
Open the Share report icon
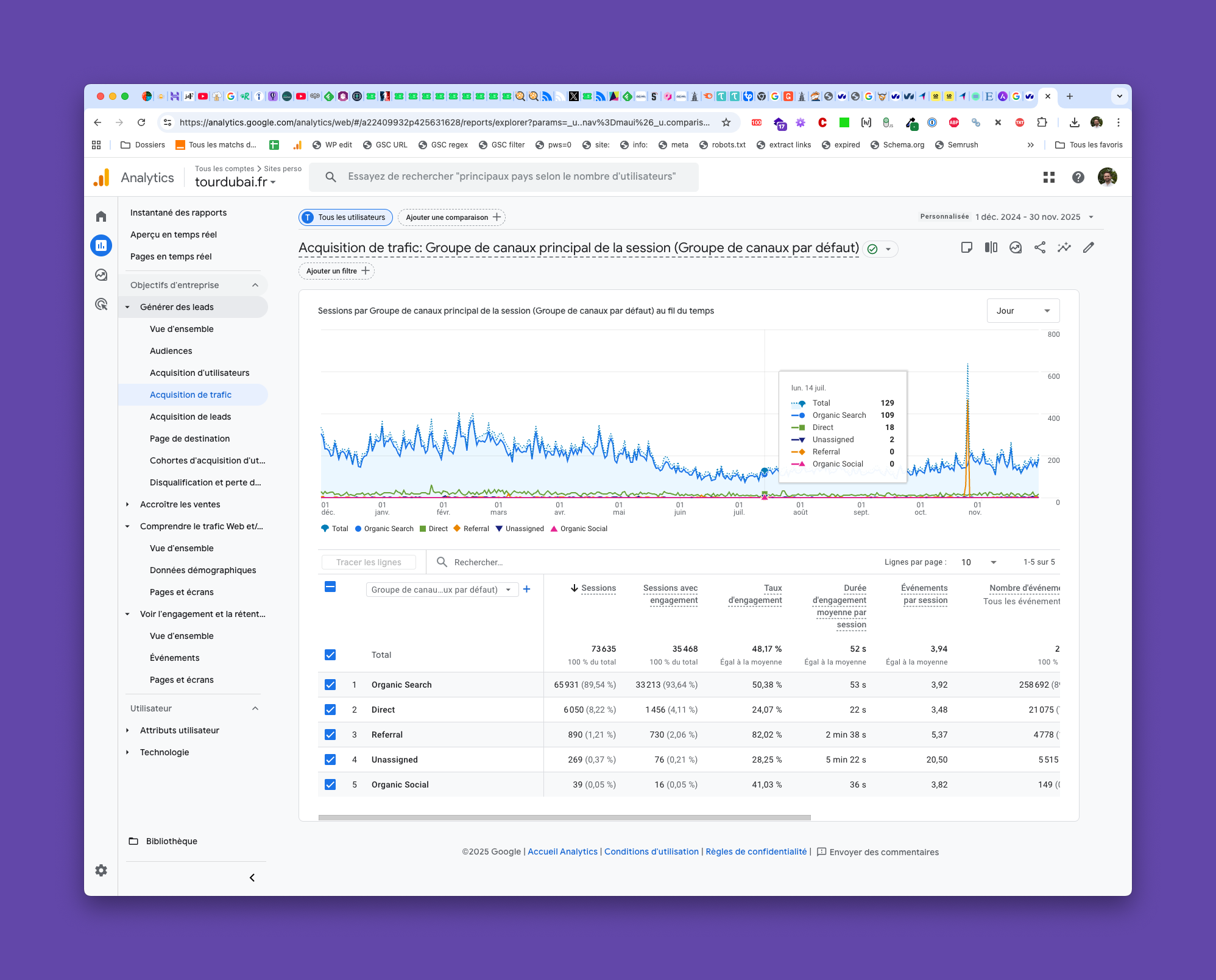[x=1040, y=247]
